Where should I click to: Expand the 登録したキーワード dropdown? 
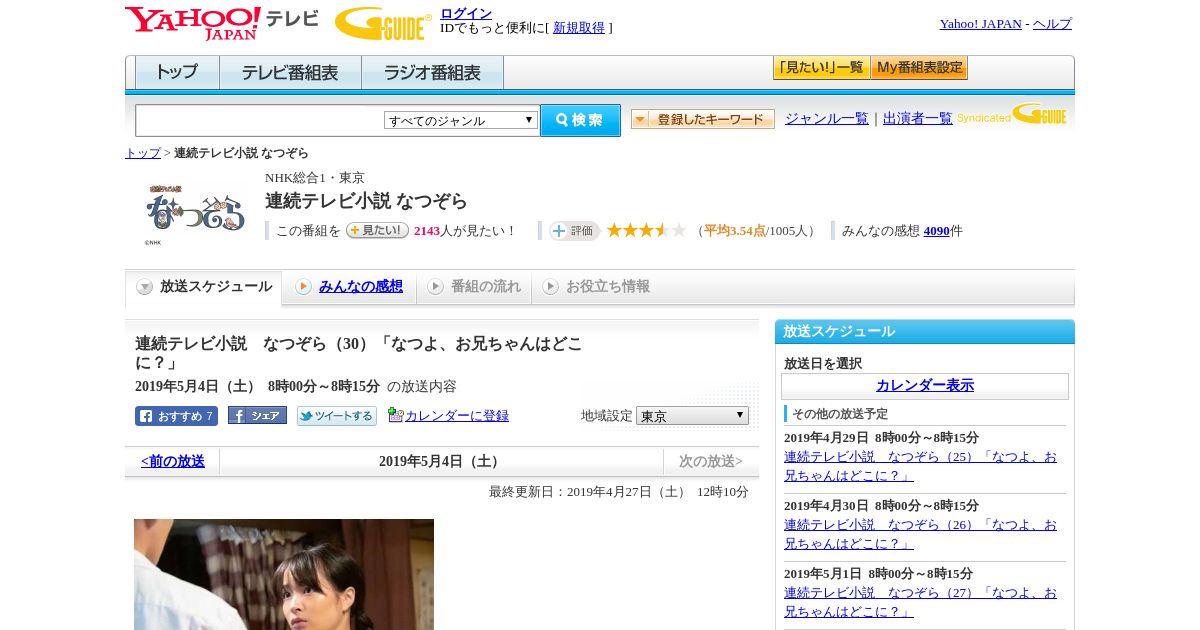pyautogui.click(x=703, y=119)
